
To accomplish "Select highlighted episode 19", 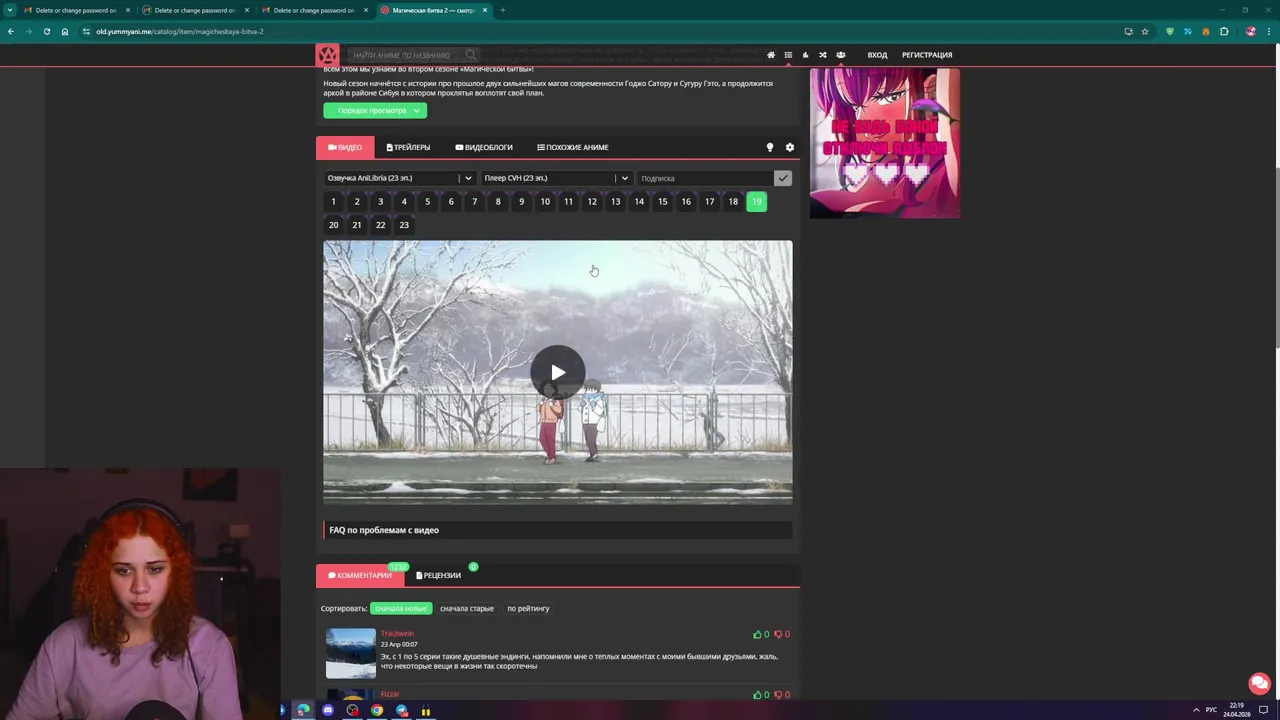I will (756, 202).
